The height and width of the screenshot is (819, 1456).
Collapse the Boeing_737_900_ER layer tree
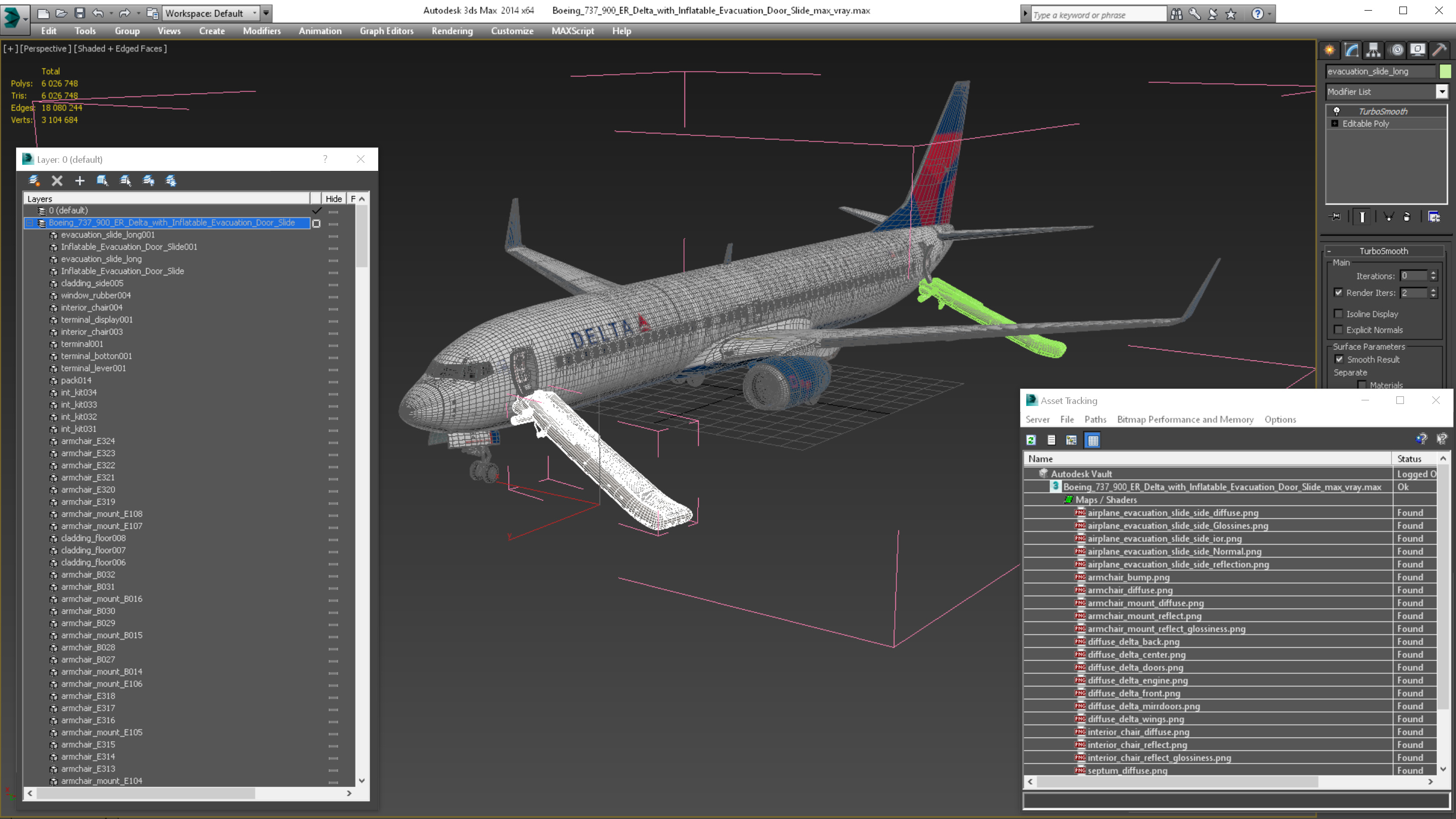(29, 223)
